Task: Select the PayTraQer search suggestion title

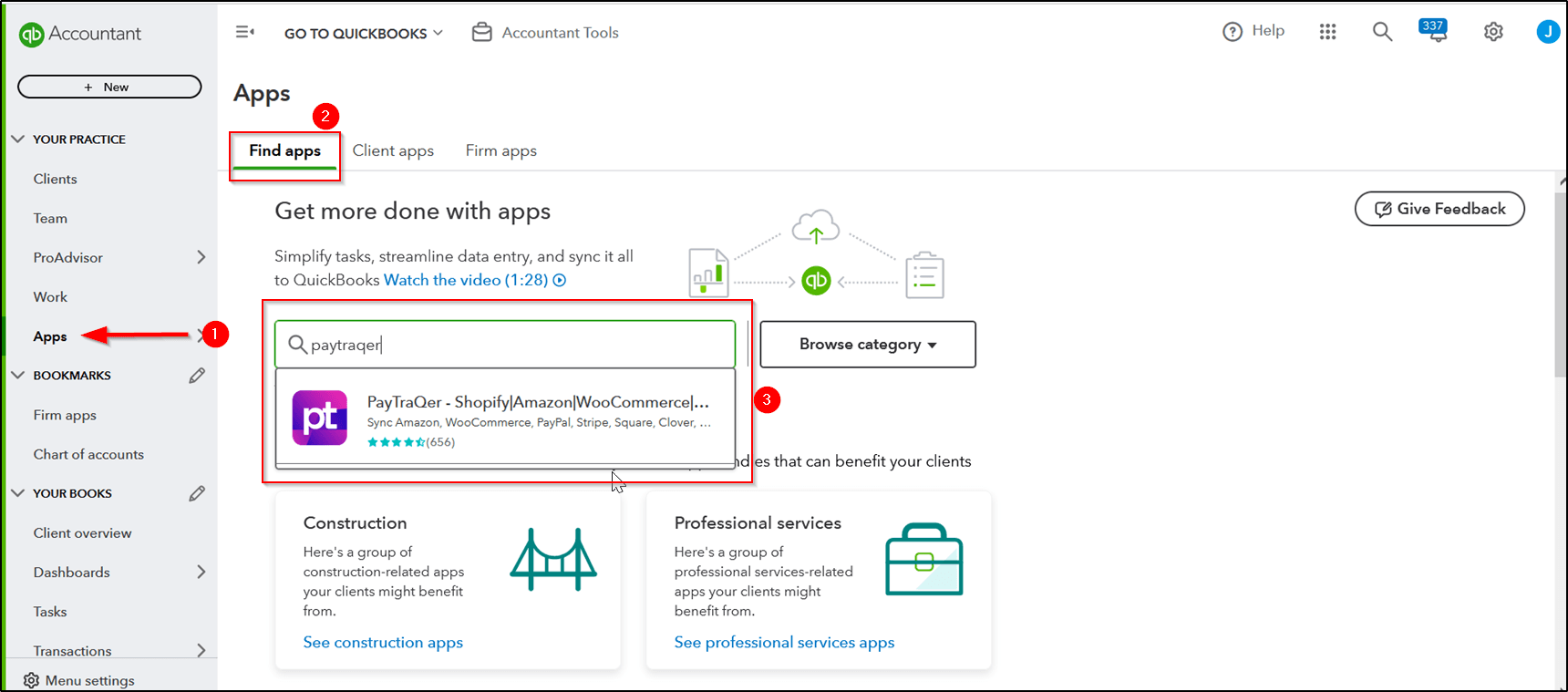Action: click(x=538, y=402)
